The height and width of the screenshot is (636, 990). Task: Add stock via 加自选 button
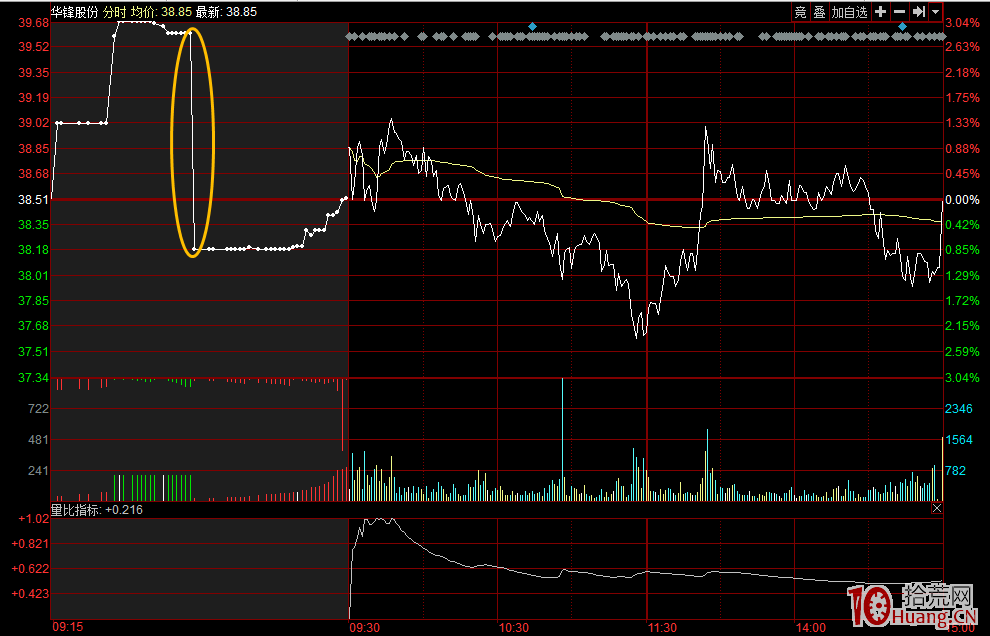(849, 12)
